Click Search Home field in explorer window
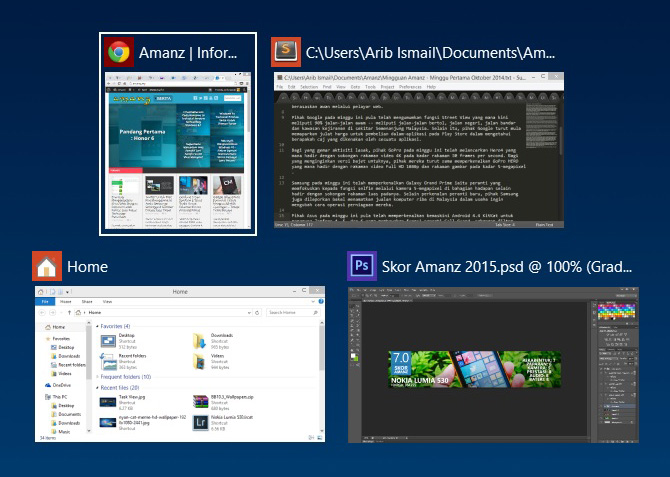The width and height of the screenshot is (670, 477). [x=293, y=312]
